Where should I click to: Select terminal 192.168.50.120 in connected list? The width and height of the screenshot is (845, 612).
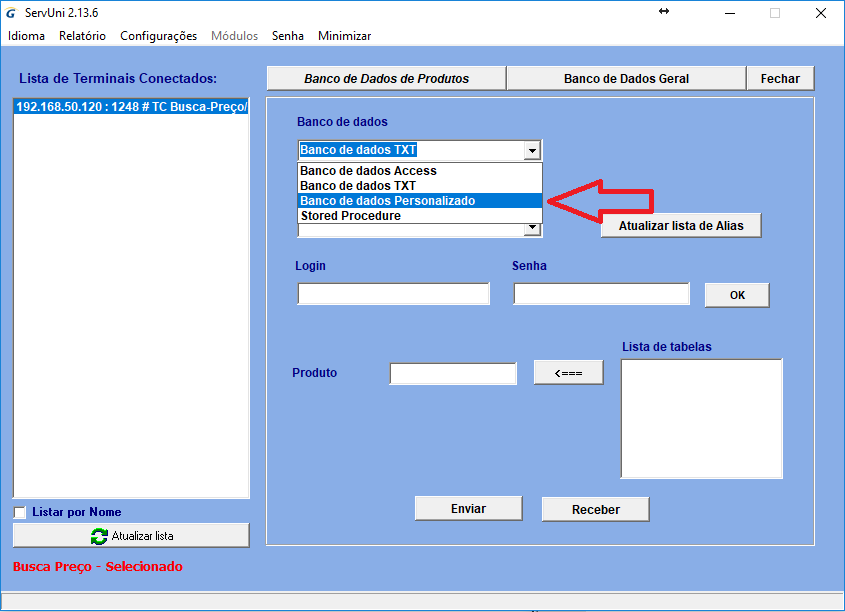131,106
